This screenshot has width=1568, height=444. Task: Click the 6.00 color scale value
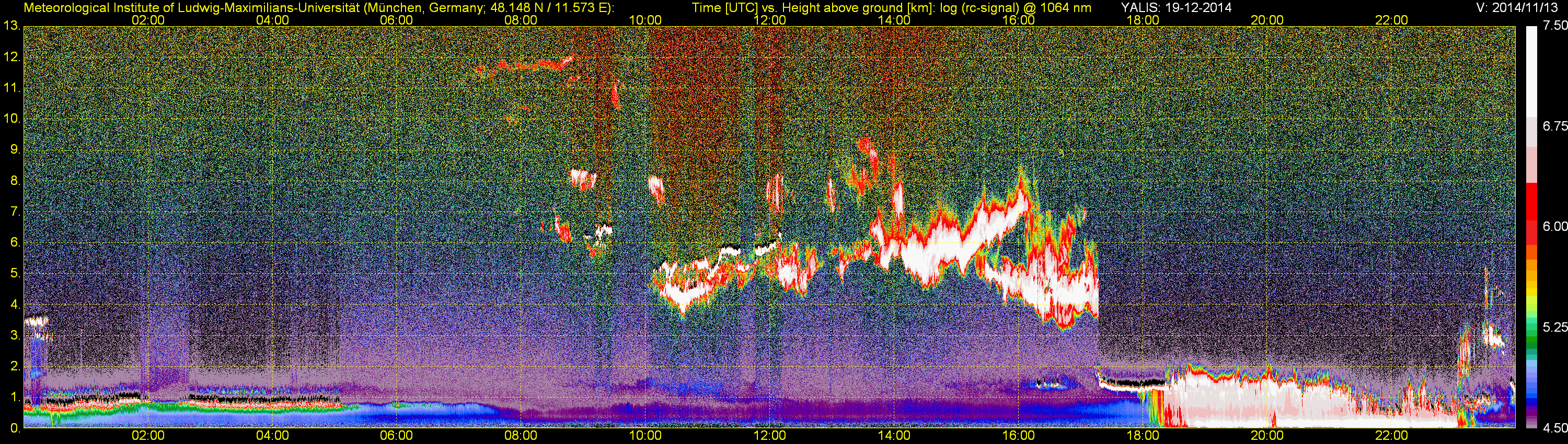(1554, 226)
